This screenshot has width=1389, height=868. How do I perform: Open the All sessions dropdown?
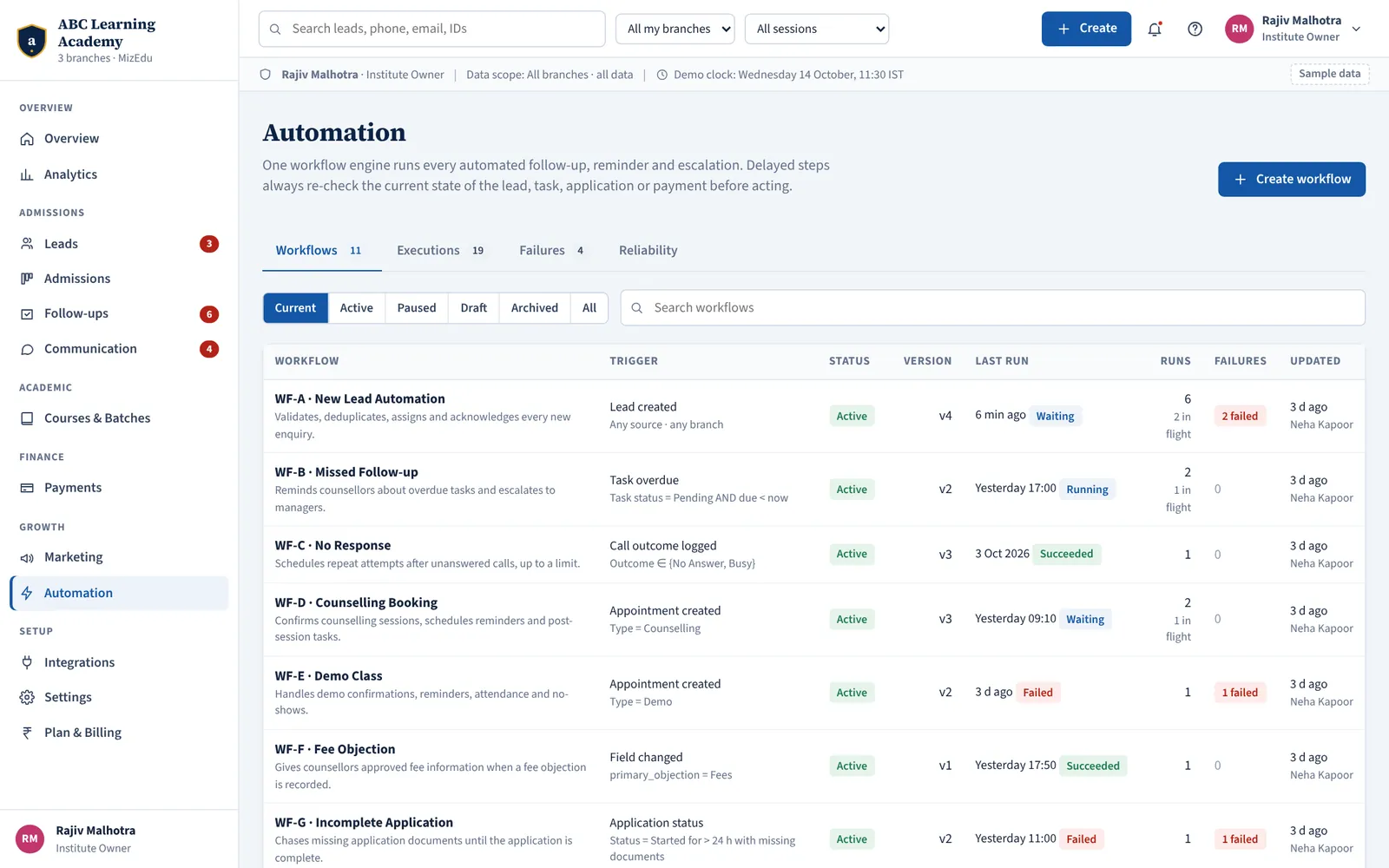[x=817, y=29]
